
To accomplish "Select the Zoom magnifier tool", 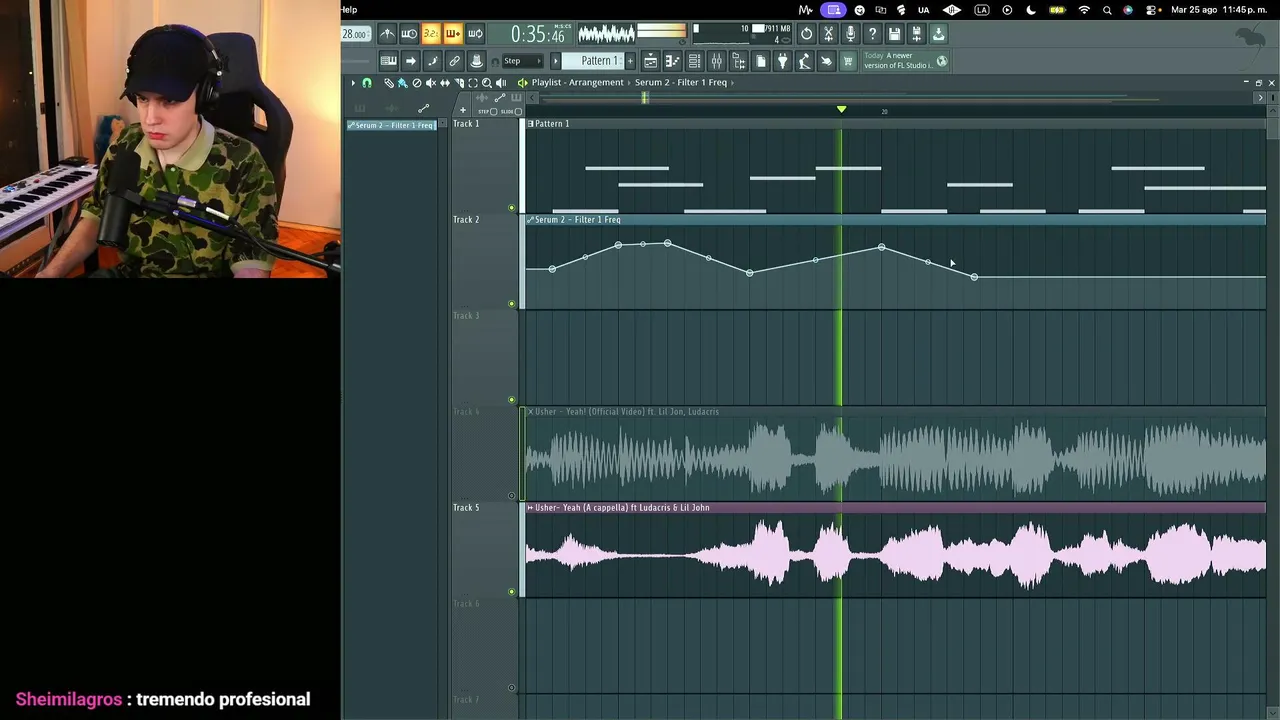I will click(487, 83).
